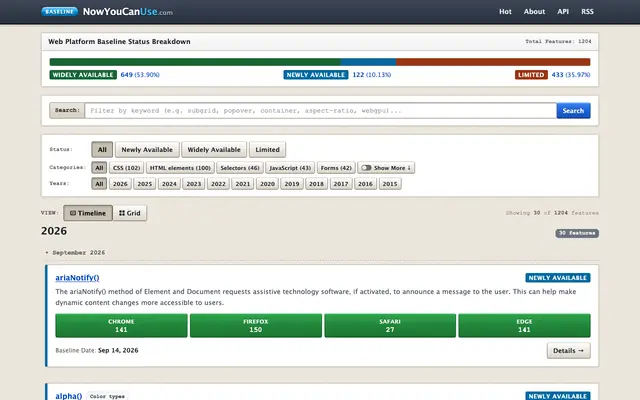Filter by year 2025
The height and width of the screenshot is (400, 640).
(144, 184)
